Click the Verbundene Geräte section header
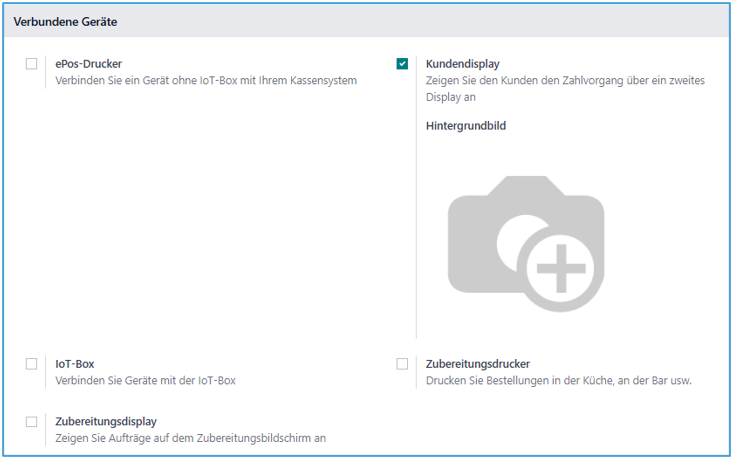The width and height of the screenshot is (733, 459). 65,21
